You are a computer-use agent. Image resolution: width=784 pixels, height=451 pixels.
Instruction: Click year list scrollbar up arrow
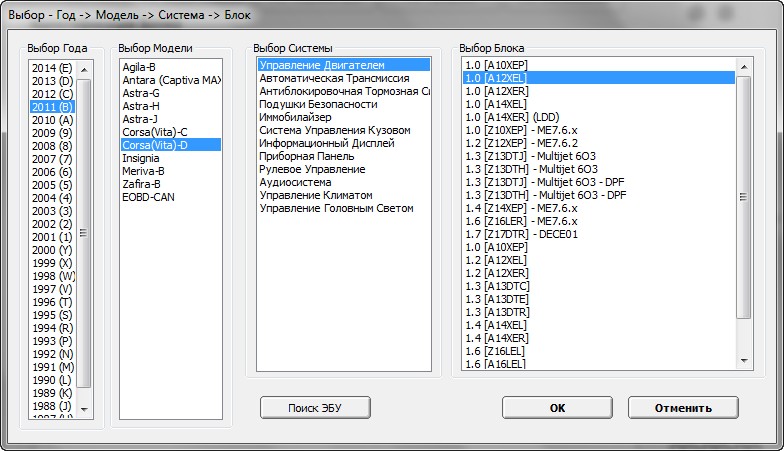[84, 70]
